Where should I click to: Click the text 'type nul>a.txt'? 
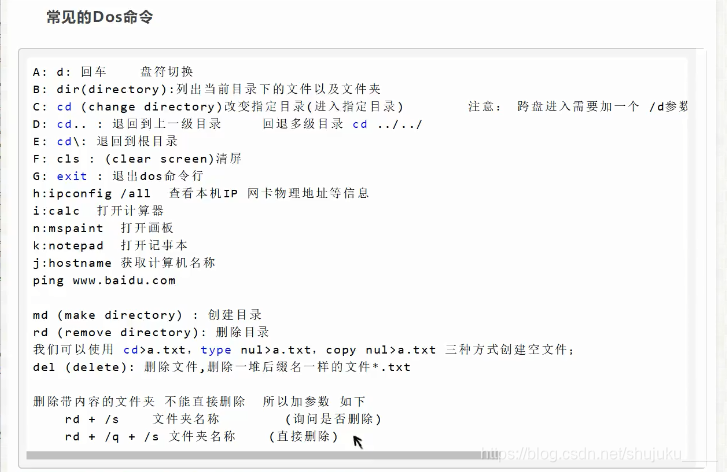(255, 350)
